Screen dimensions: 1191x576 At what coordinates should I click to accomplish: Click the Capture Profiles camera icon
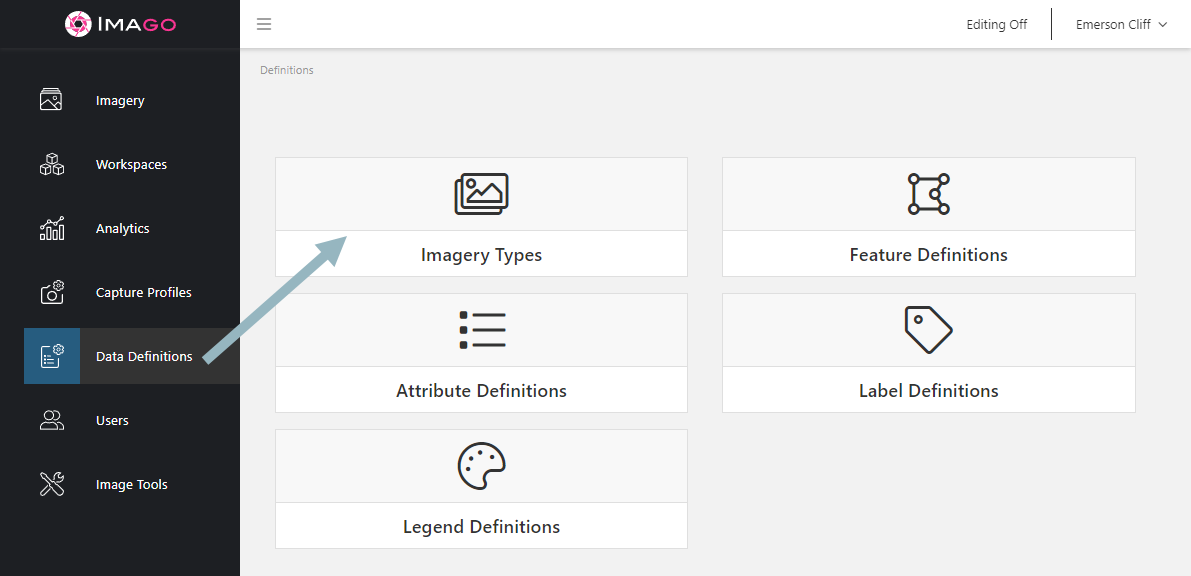click(51, 293)
